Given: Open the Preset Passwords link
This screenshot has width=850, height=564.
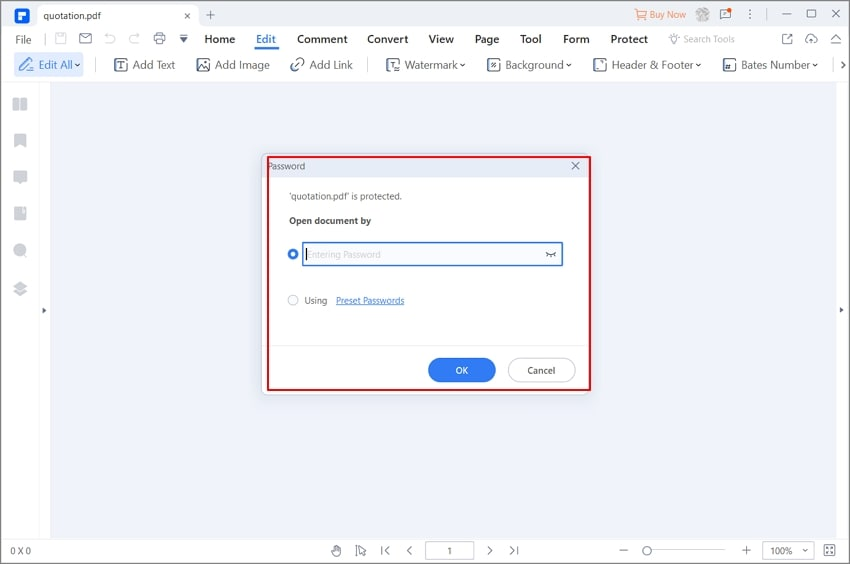Looking at the screenshot, I should coord(370,300).
